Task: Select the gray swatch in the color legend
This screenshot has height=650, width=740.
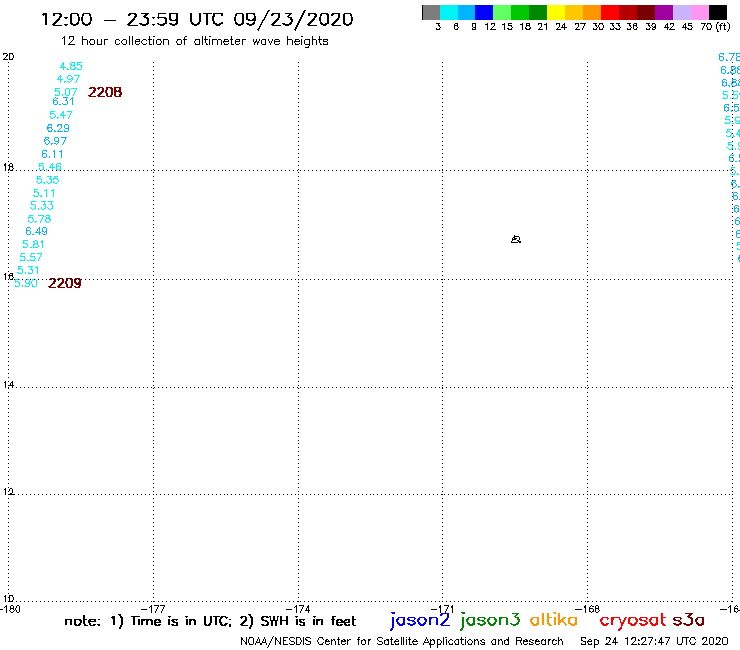Action: [x=431, y=12]
